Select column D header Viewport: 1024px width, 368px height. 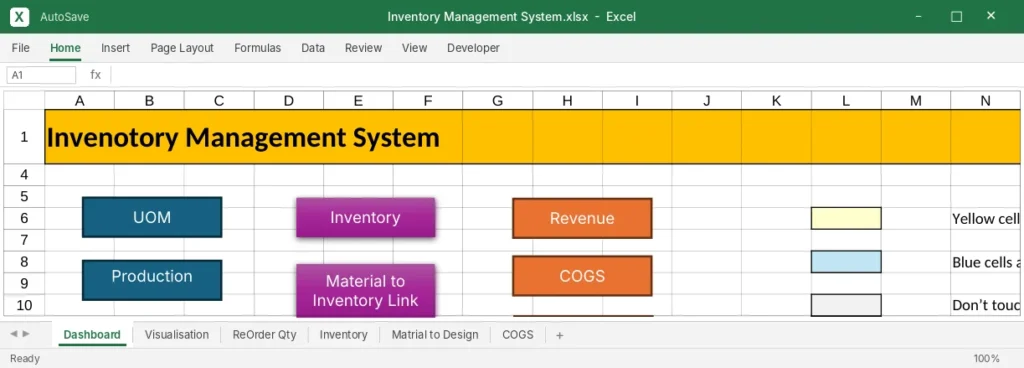tap(289, 100)
